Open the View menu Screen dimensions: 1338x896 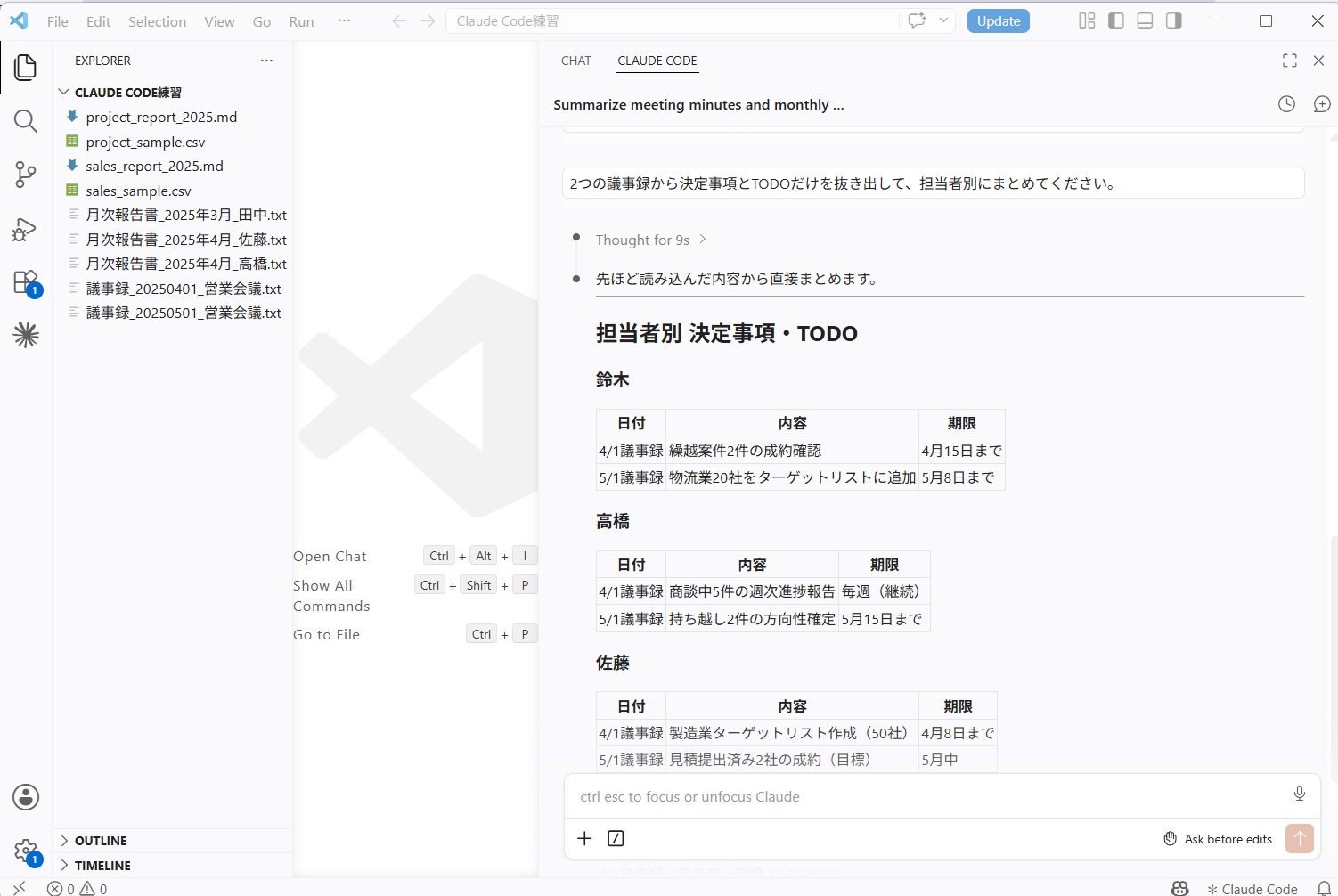tap(219, 21)
